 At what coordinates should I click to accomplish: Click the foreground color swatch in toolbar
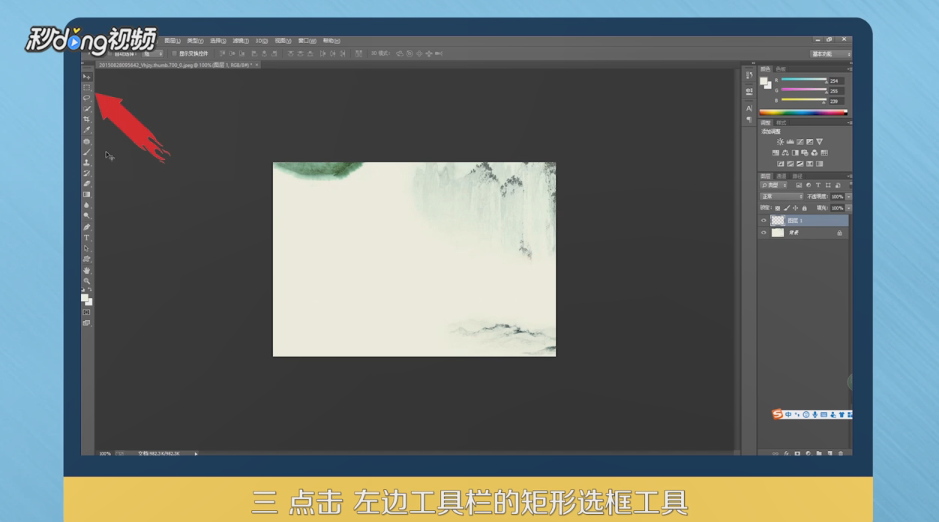pos(85,298)
